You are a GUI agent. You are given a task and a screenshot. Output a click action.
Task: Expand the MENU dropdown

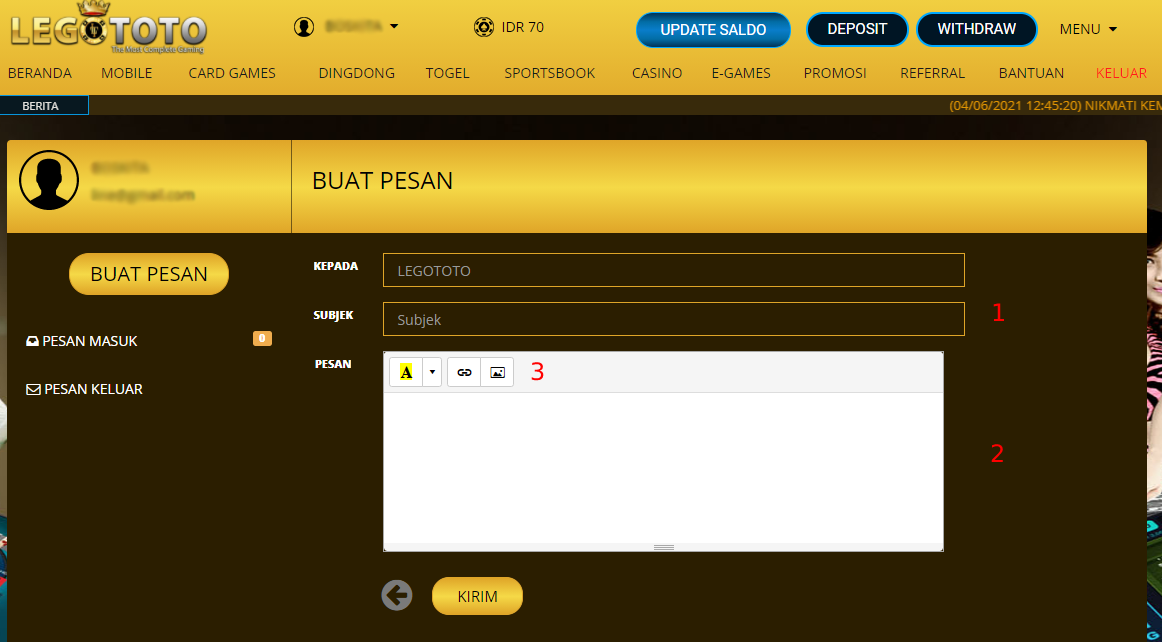(x=1088, y=29)
